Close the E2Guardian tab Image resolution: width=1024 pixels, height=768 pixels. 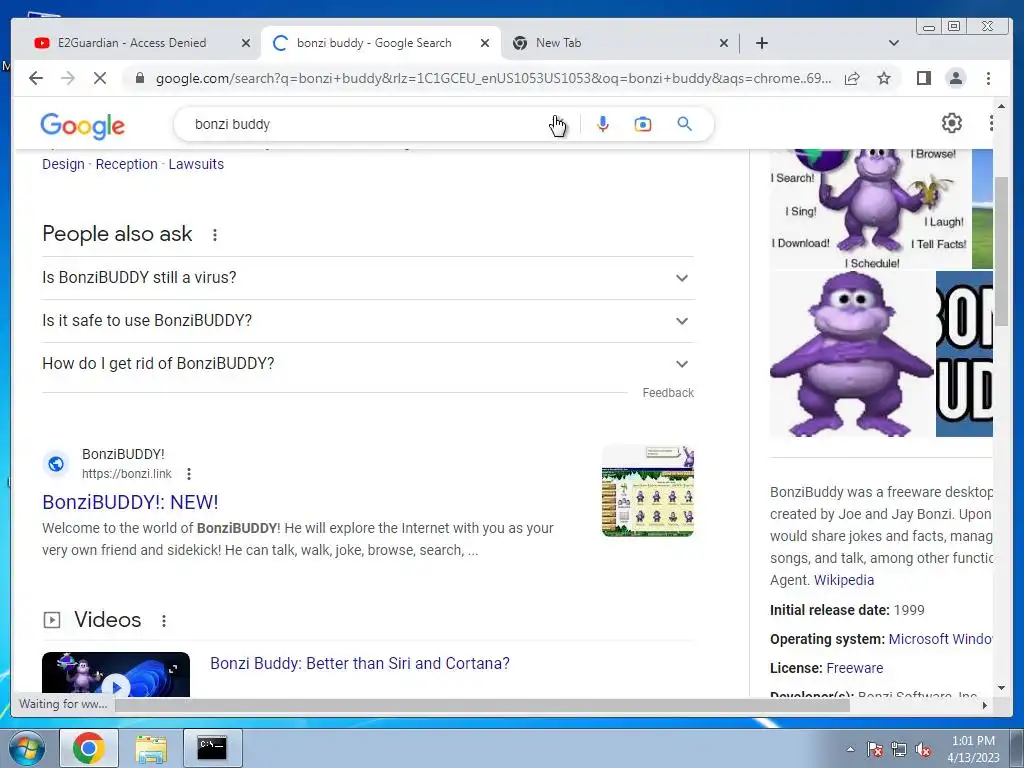pyautogui.click(x=246, y=43)
